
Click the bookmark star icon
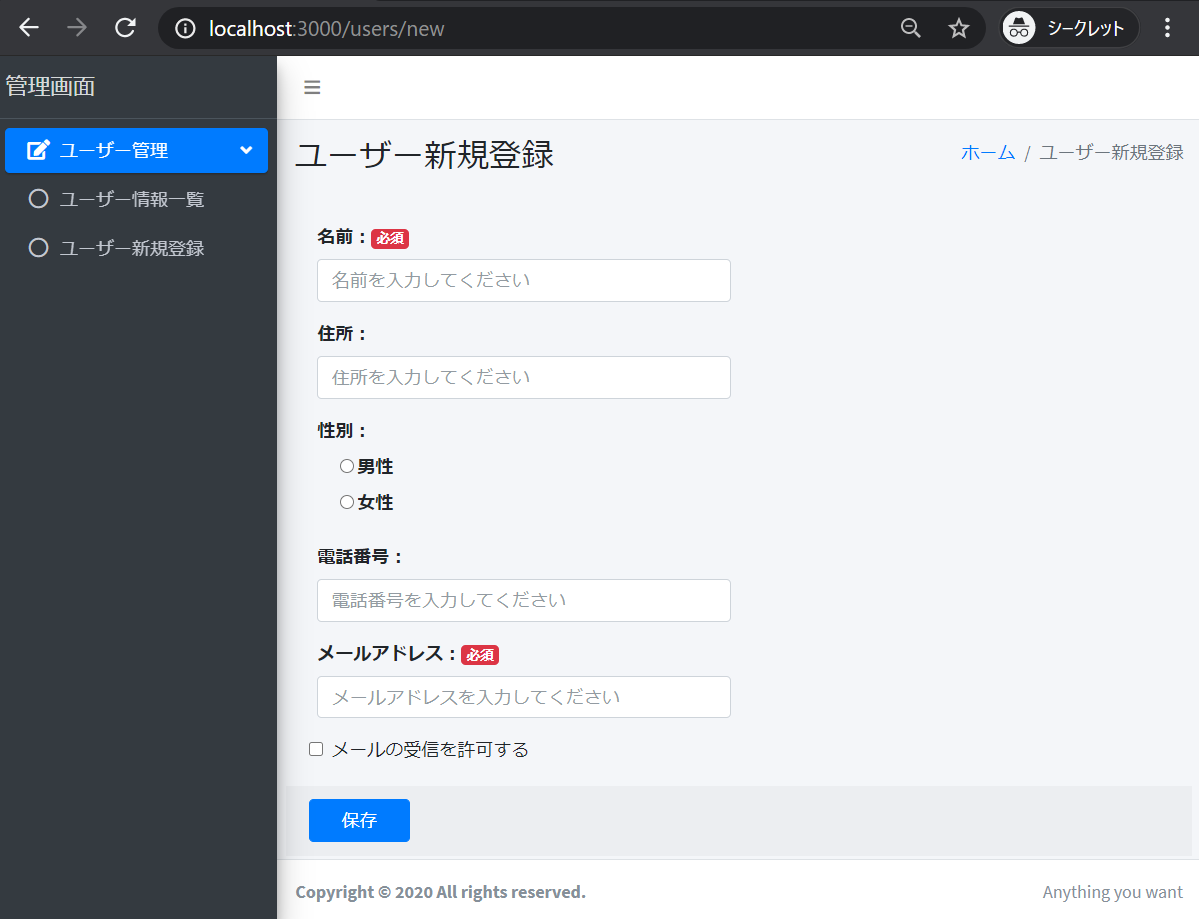[x=959, y=27]
